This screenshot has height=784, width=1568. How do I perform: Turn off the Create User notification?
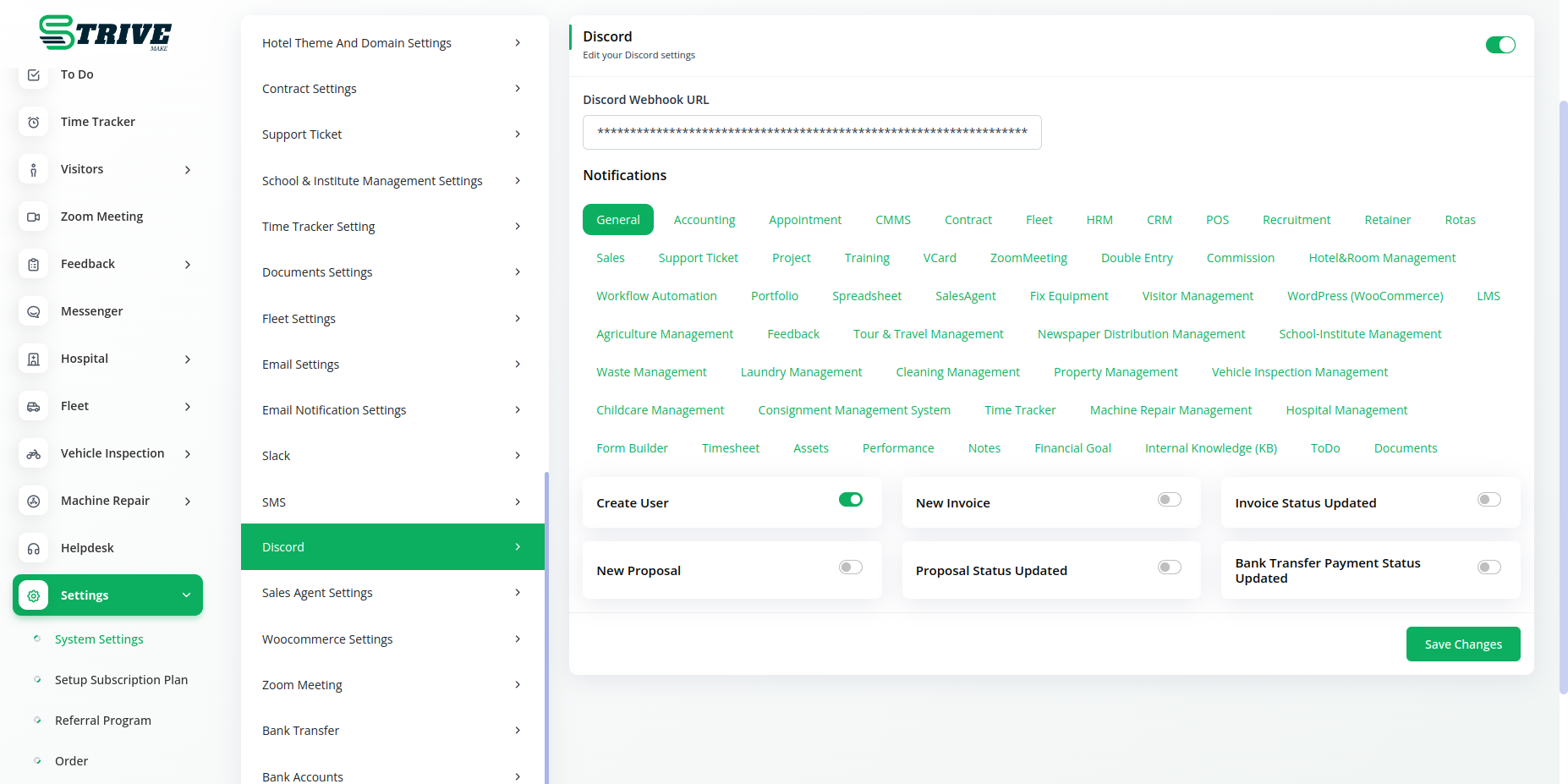point(850,500)
